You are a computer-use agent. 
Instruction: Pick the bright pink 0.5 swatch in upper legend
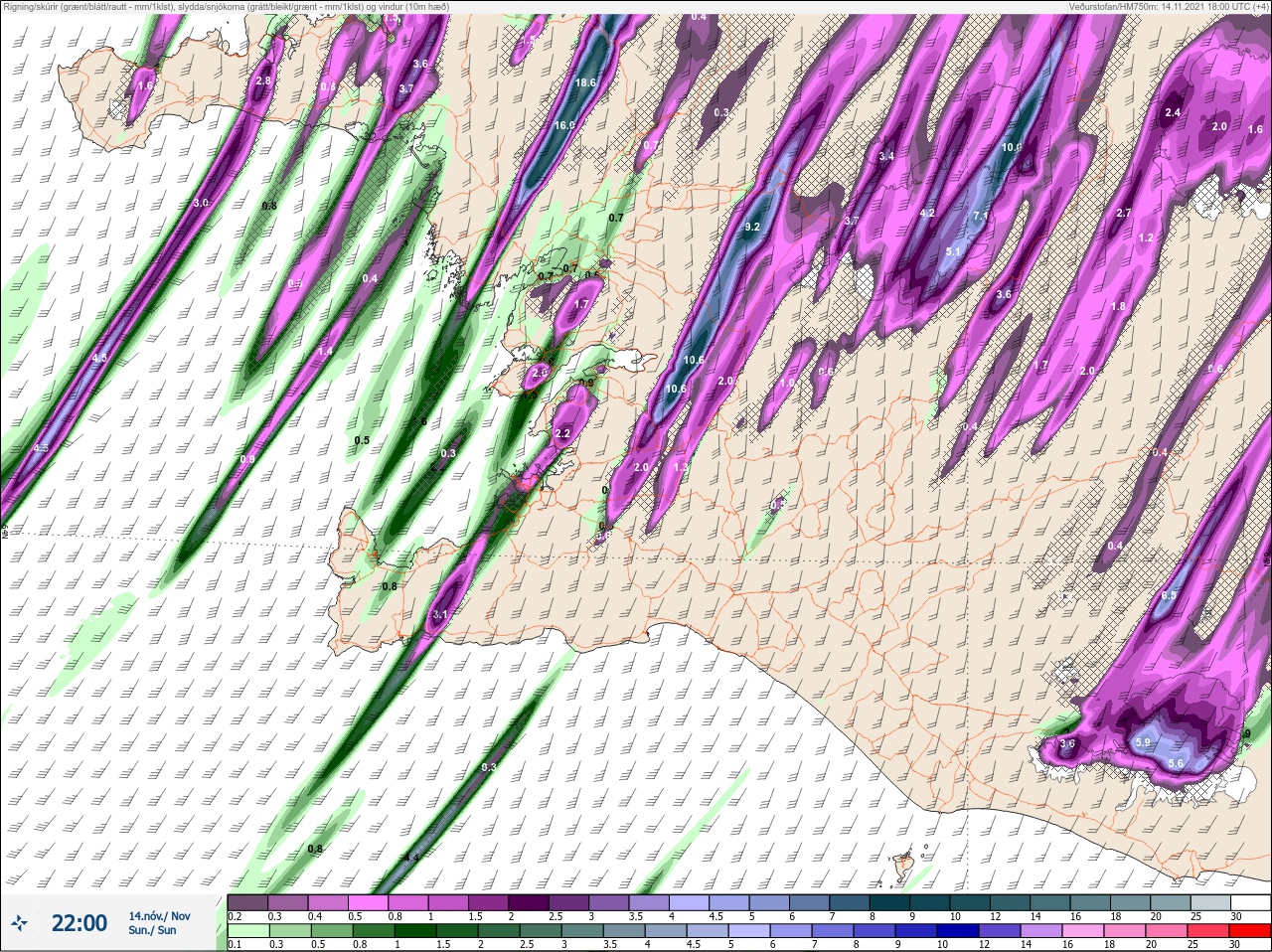point(368,903)
